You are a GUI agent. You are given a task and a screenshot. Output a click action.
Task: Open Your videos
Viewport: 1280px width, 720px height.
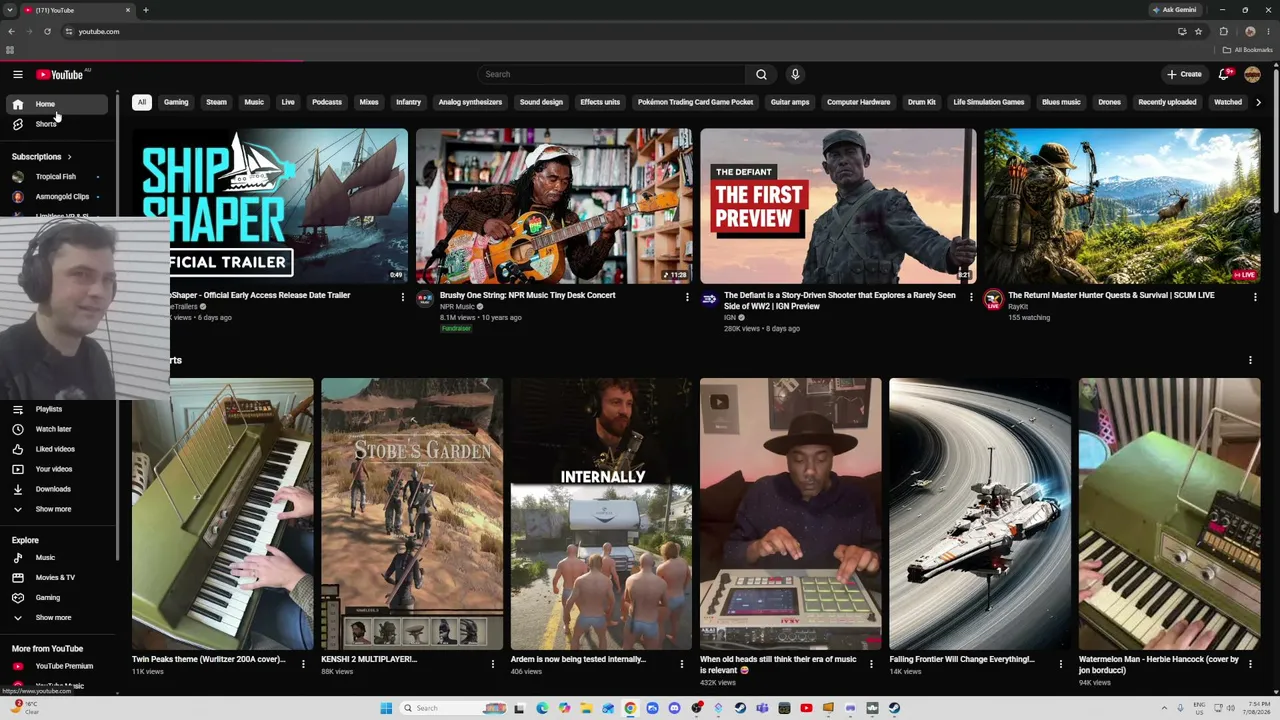point(55,469)
